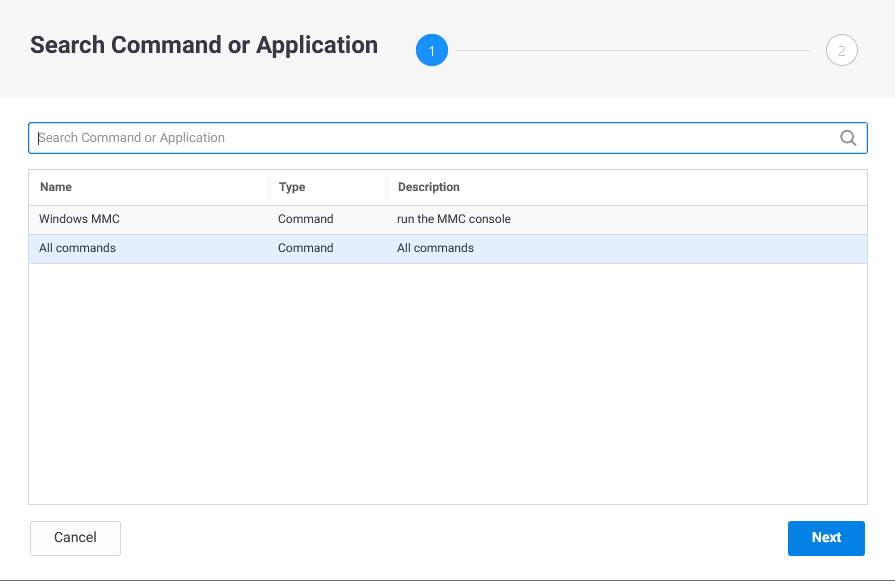Screen dimensions: 895x581
Task: Click Command type in All commands row
Action: [x=305, y=248]
